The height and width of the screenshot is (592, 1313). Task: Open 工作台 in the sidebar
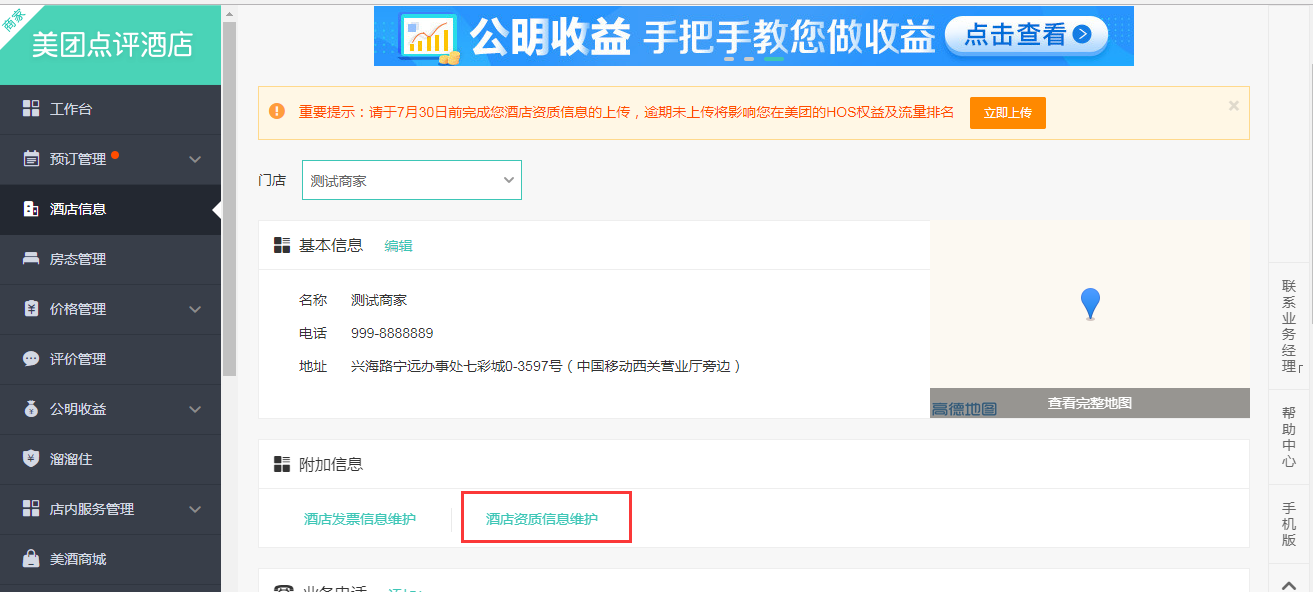[110, 109]
